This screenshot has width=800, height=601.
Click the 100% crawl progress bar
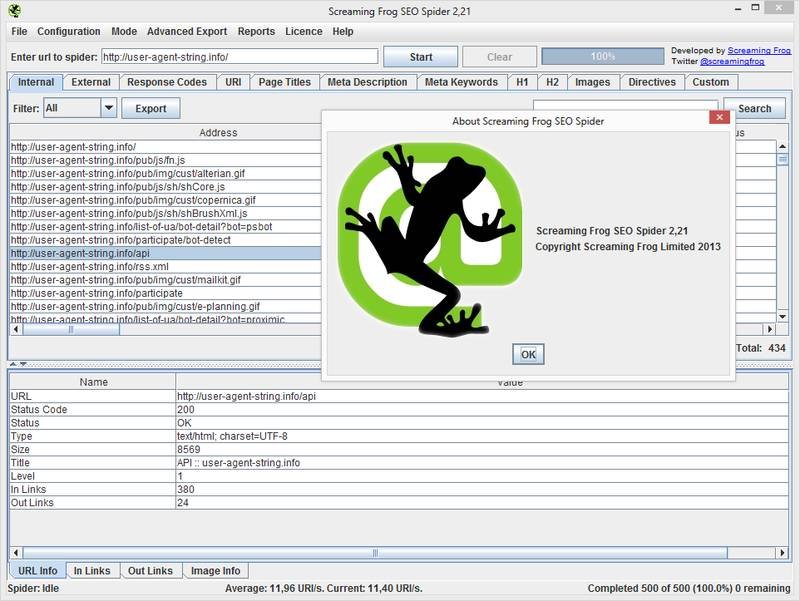click(x=602, y=57)
